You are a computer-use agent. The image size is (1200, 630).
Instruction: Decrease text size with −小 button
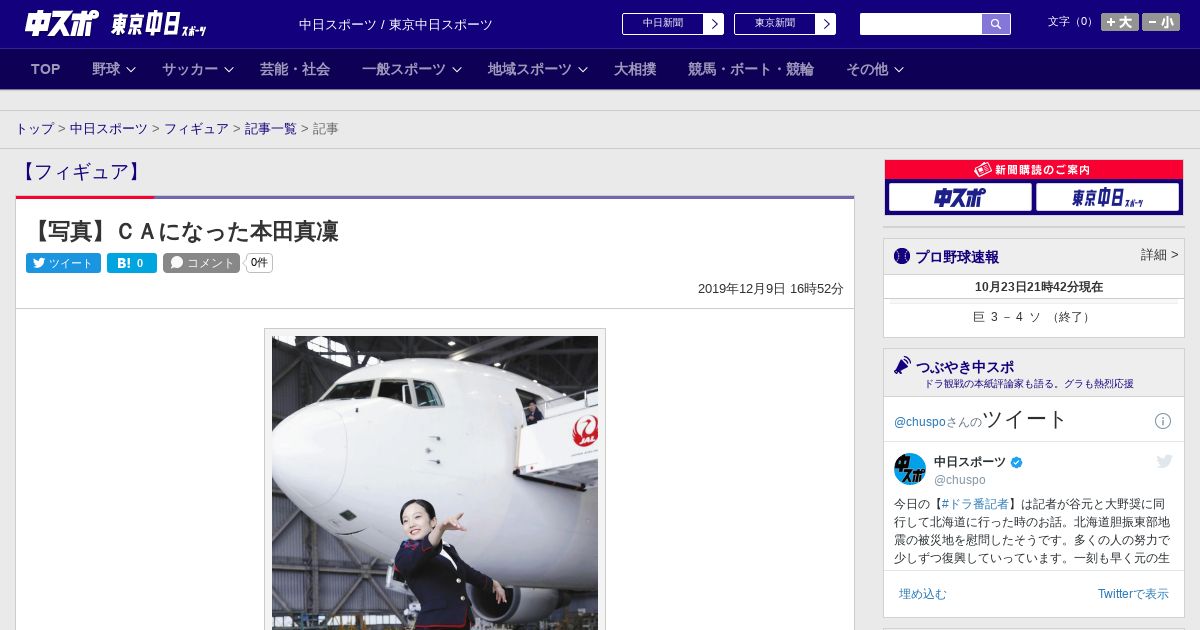pyautogui.click(x=1161, y=22)
